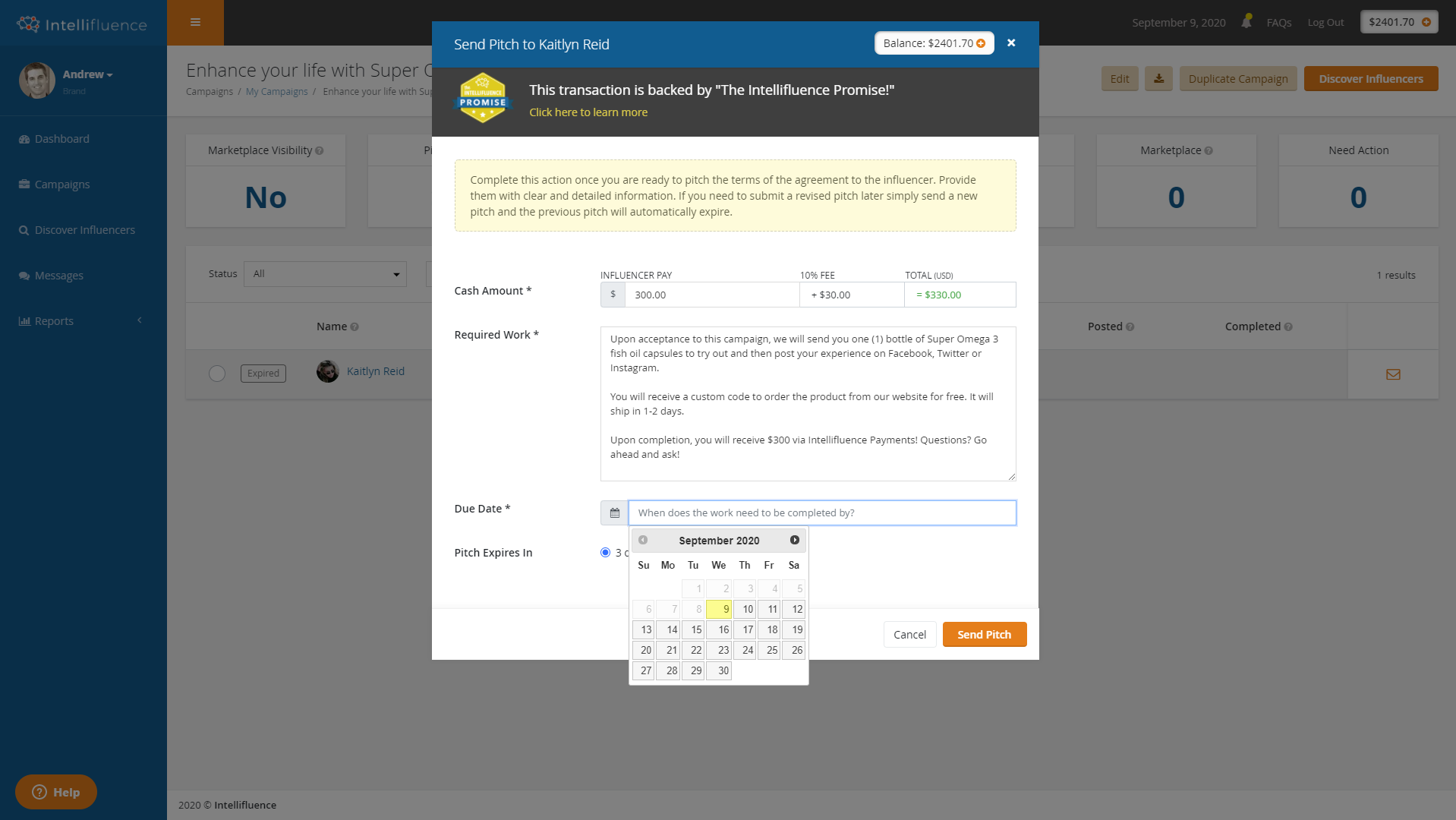The height and width of the screenshot is (820, 1456).
Task: Click the '1 results' count text
Action: [1396, 276]
